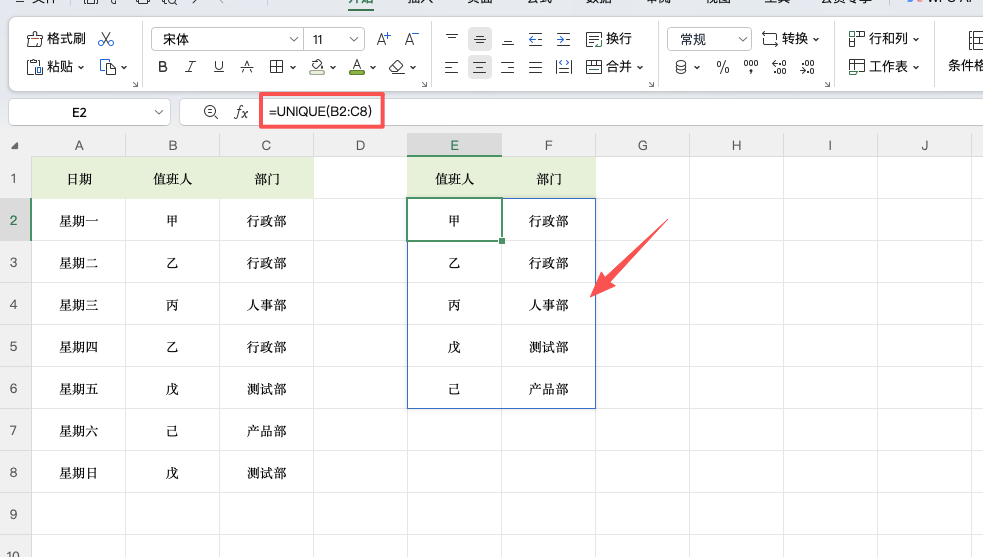Decrease font size with the A- icon
The width and height of the screenshot is (983, 557).
(x=410, y=39)
